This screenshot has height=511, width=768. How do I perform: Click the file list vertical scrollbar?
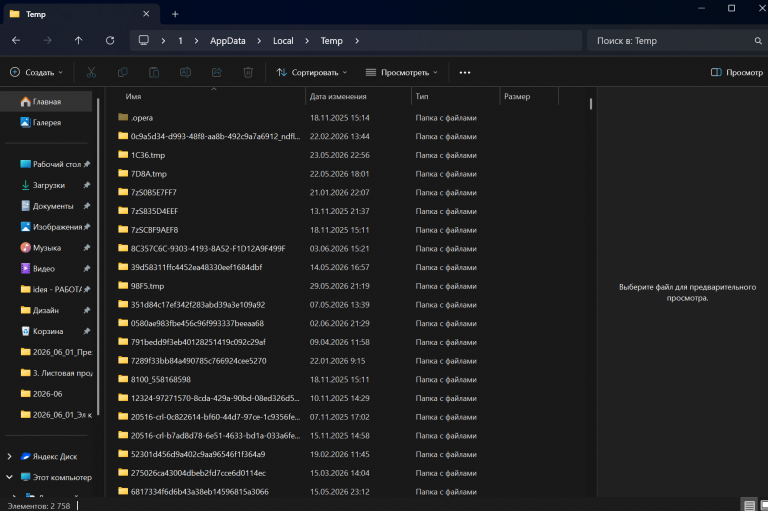(591, 103)
